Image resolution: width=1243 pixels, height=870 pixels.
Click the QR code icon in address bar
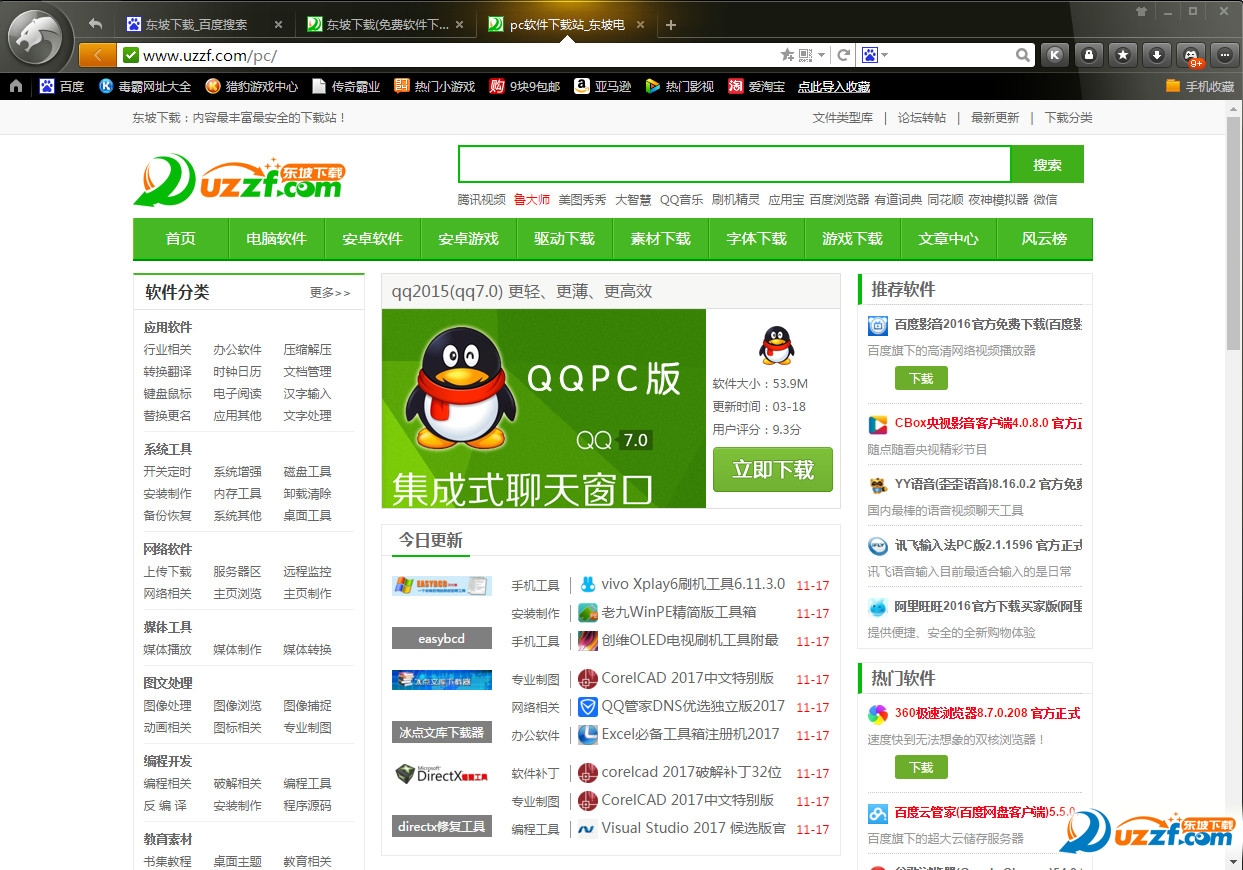point(806,55)
